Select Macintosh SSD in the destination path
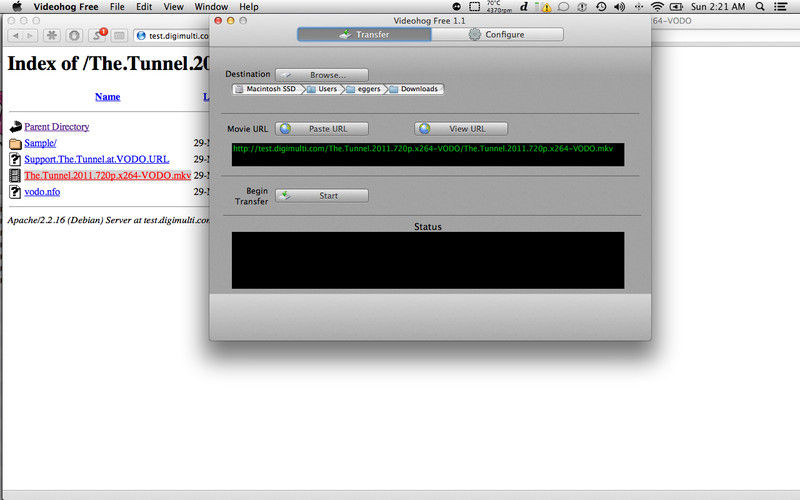 coord(266,89)
